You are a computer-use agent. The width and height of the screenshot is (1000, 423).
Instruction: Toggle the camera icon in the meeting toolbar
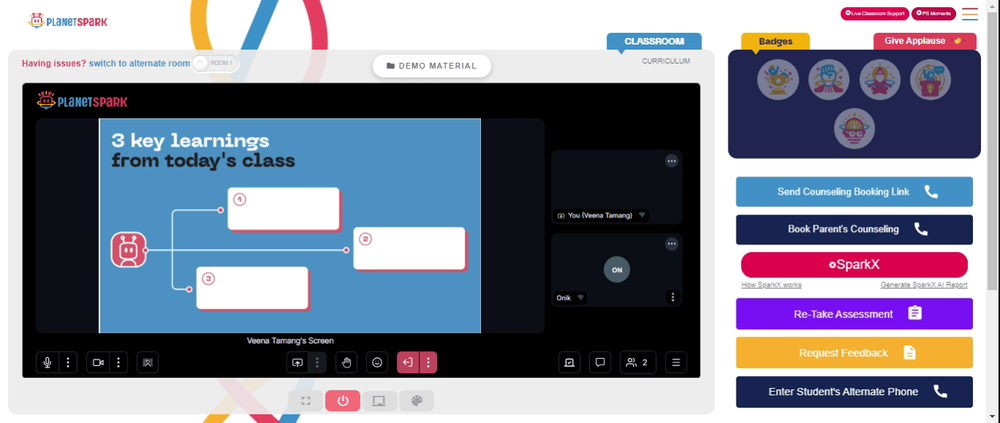click(x=98, y=362)
